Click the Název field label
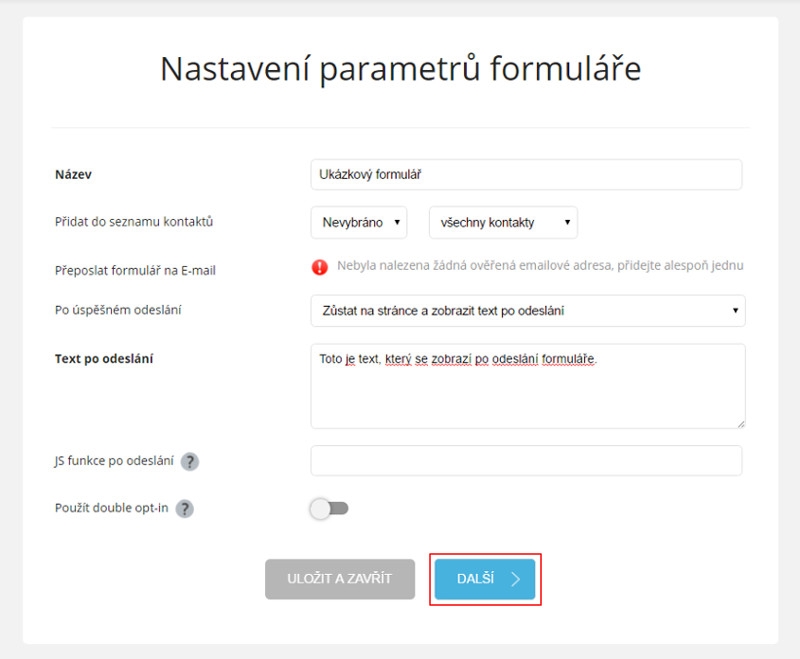 click(x=73, y=174)
